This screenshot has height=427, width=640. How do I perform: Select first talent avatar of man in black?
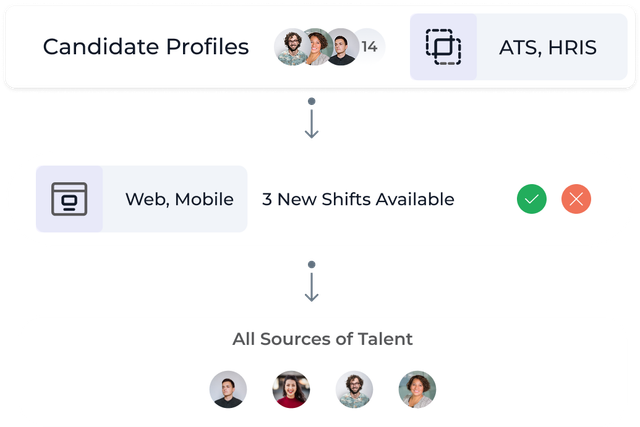[228, 389]
